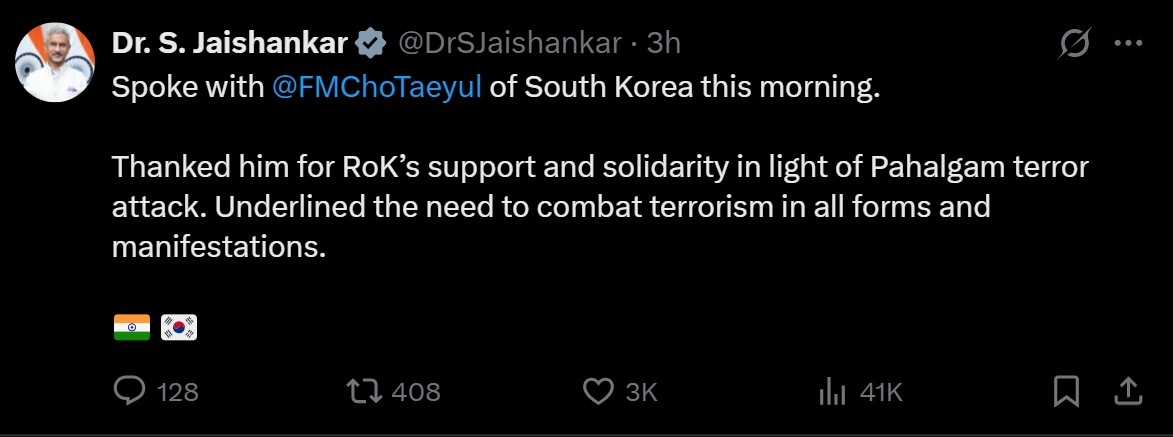
Task: Bookmark this tweet
Action: click(x=1066, y=391)
